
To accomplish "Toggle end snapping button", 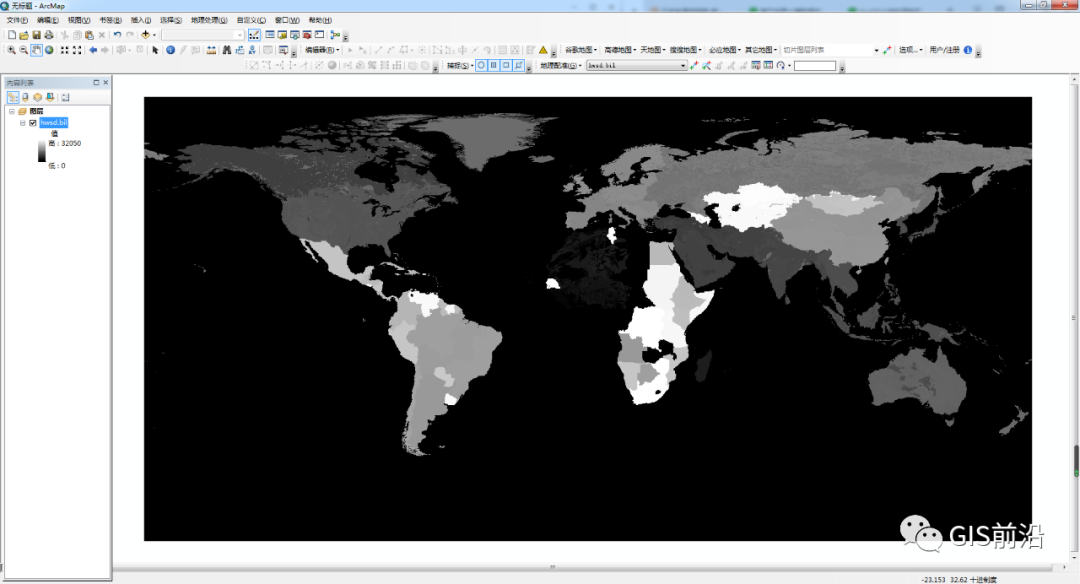I will click(494, 65).
